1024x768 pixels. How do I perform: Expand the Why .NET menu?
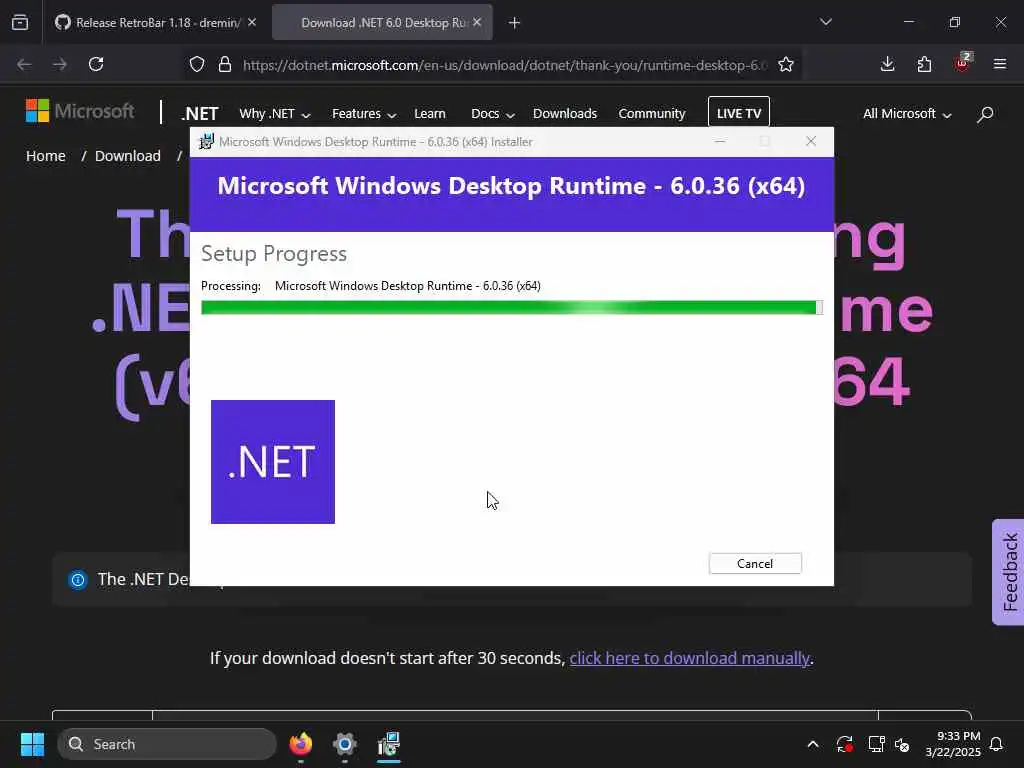coord(274,114)
